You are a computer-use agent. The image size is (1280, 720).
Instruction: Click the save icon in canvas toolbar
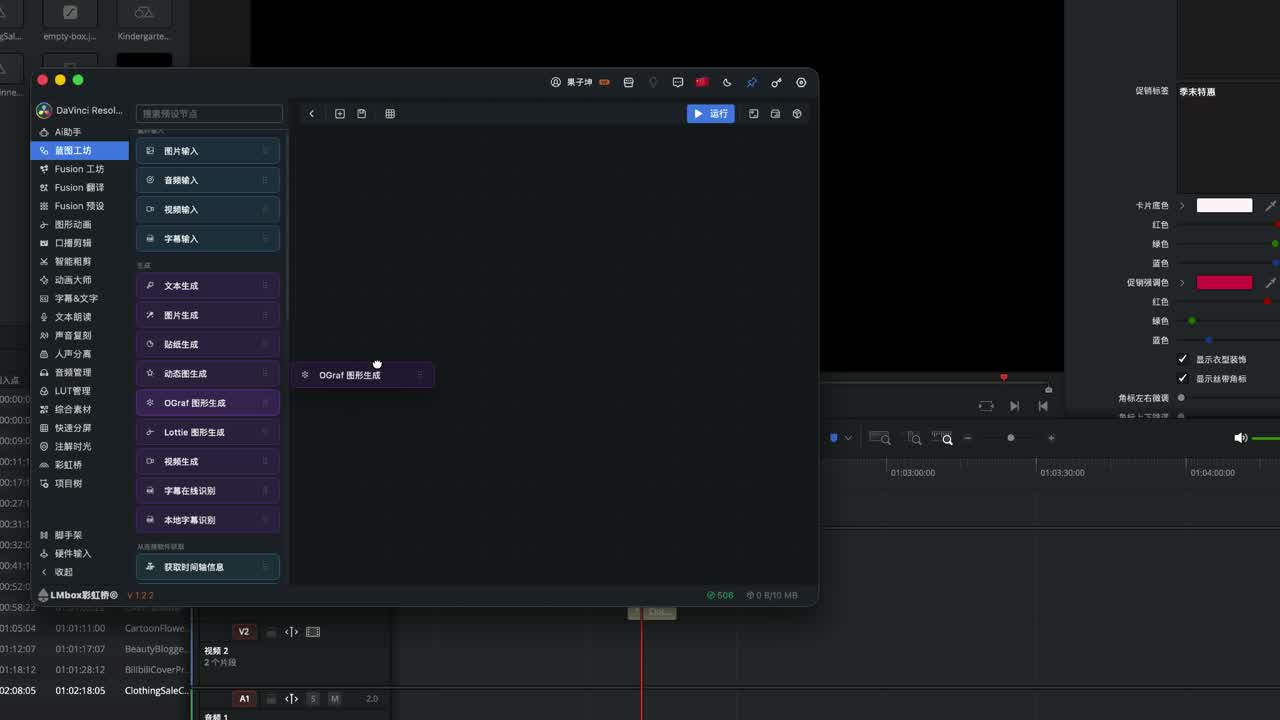362,114
